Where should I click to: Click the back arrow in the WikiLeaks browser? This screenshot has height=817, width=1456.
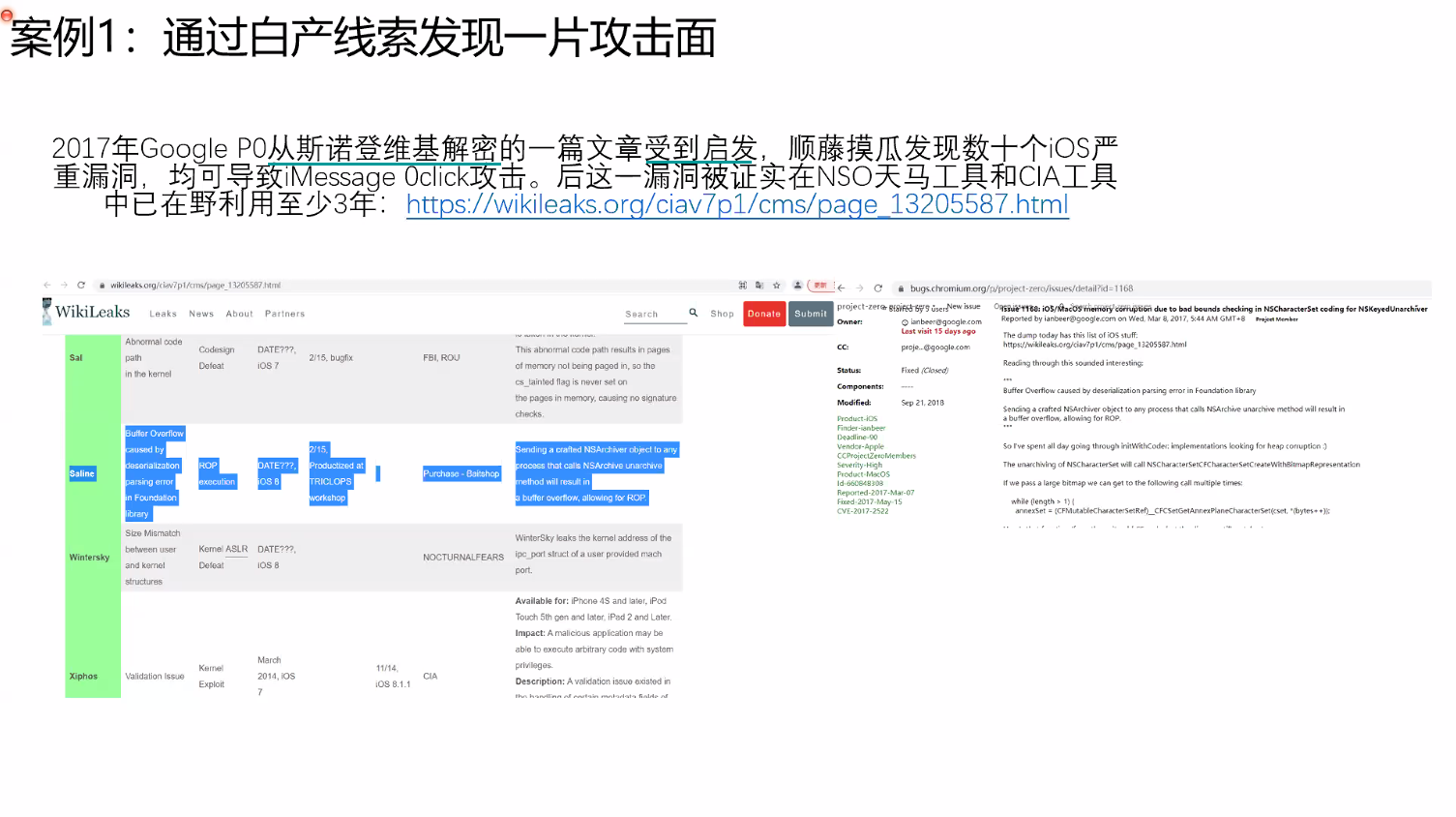(46, 286)
